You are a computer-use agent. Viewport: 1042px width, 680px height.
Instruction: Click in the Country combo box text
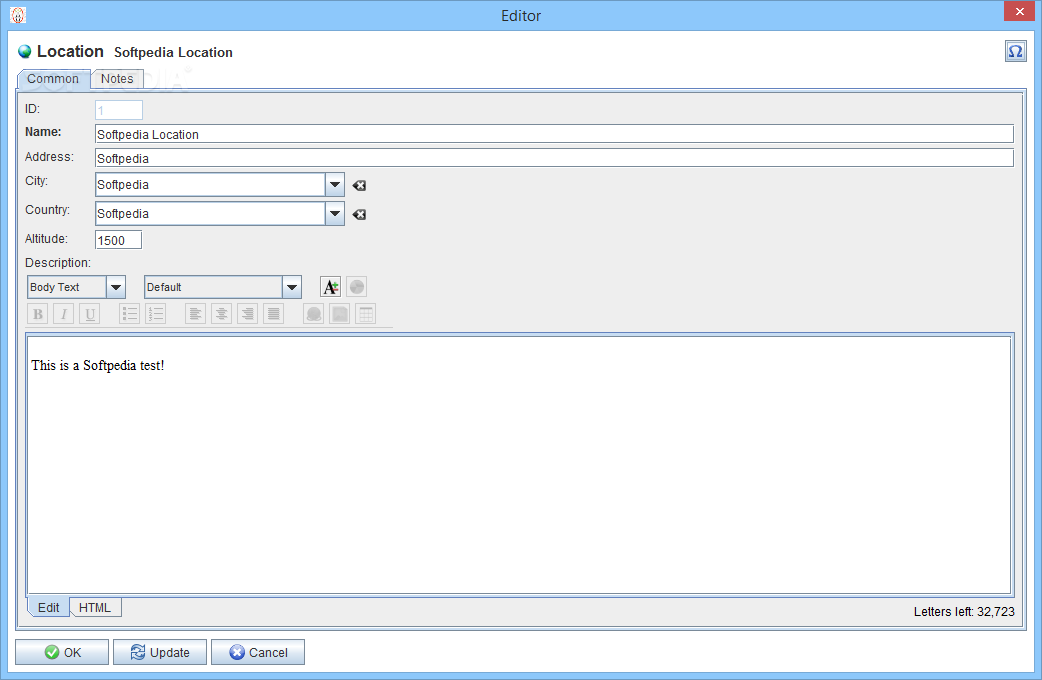click(210, 213)
